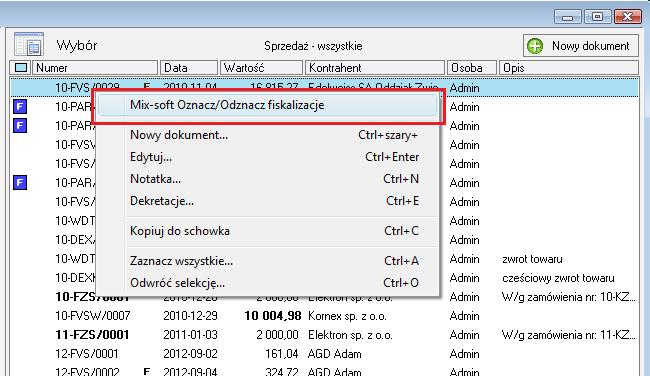This screenshot has height=376, width=650.
Task: Click document number 10-FVSW/0007
Action: [x=93, y=316]
